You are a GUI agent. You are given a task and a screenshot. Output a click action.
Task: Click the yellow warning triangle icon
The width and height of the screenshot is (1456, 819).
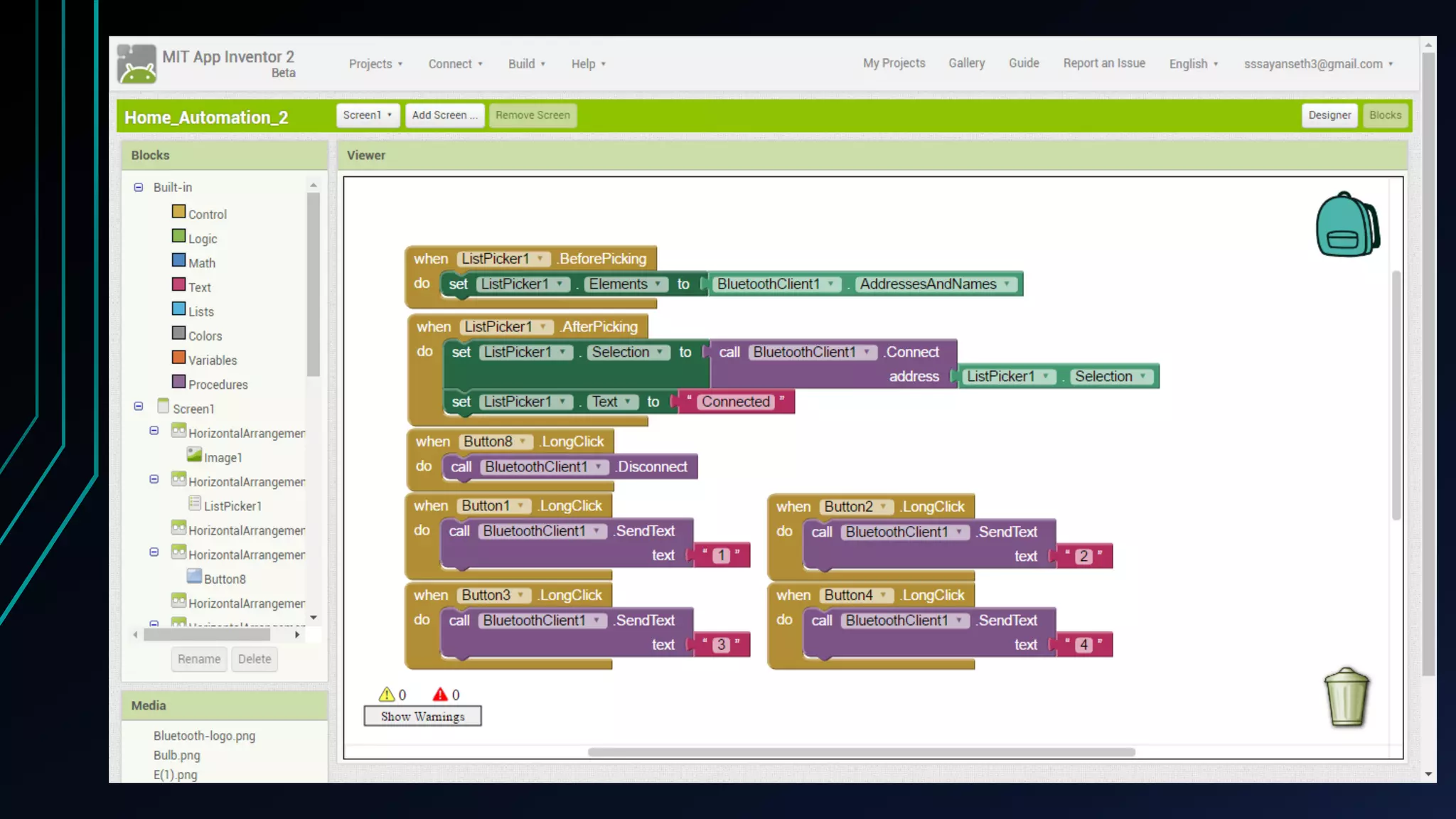[x=386, y=695]
